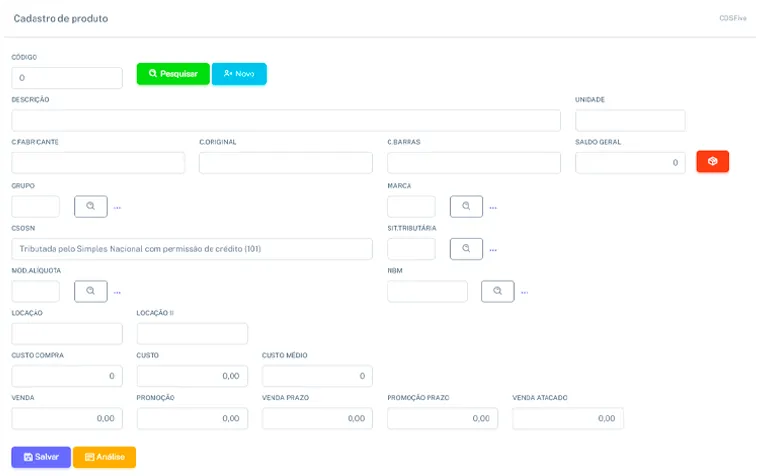Click the Mod.Alíquota search magnifier

point(91,291)
